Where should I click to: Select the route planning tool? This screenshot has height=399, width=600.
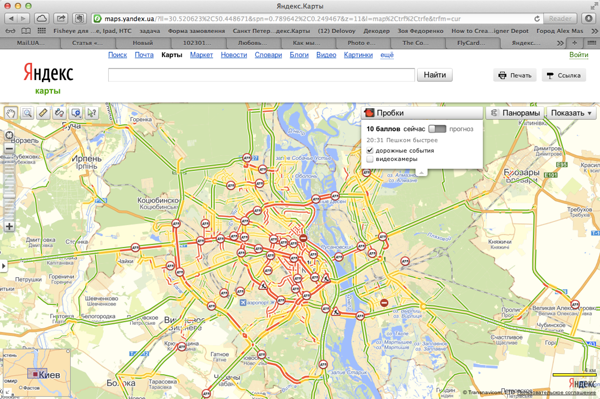60,113
